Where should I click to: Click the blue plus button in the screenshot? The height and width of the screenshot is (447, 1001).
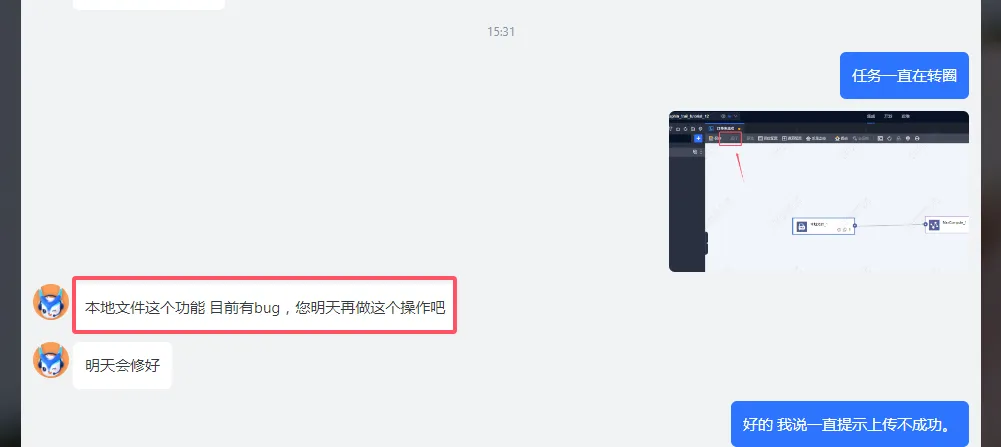tap(698, 138)
